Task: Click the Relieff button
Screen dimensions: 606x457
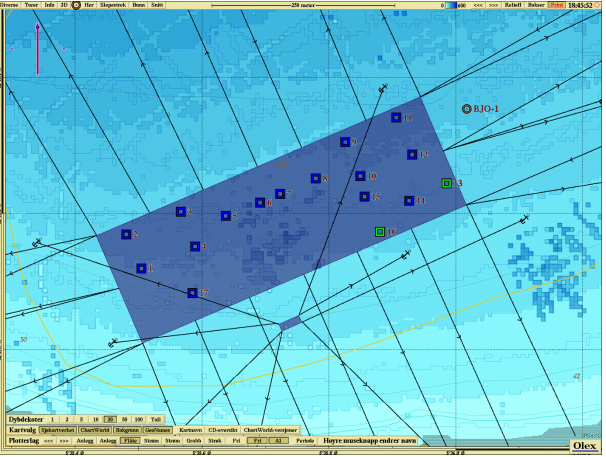Action: pos(512,5)
